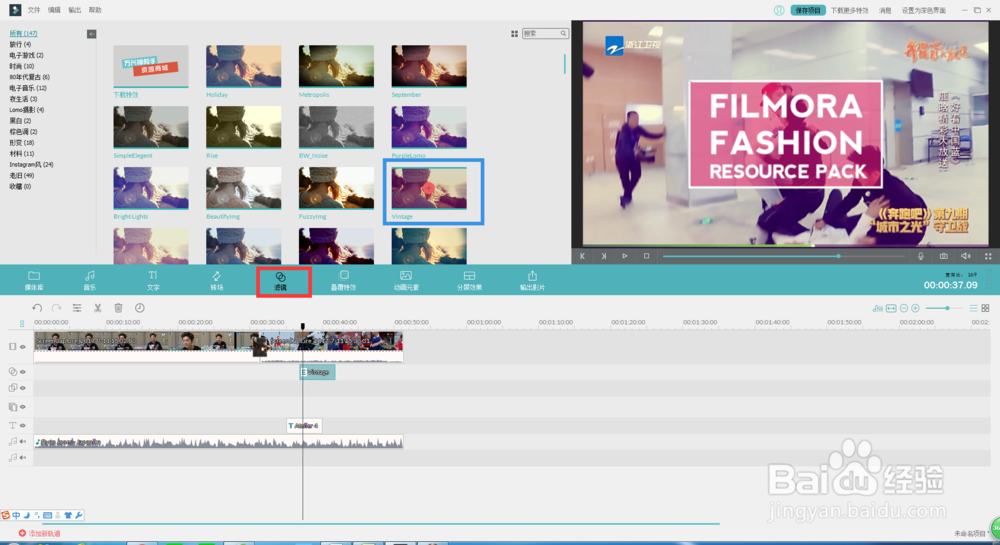Select the 黑白 (2) category
1000x545 pixels.
coord(20,120)
